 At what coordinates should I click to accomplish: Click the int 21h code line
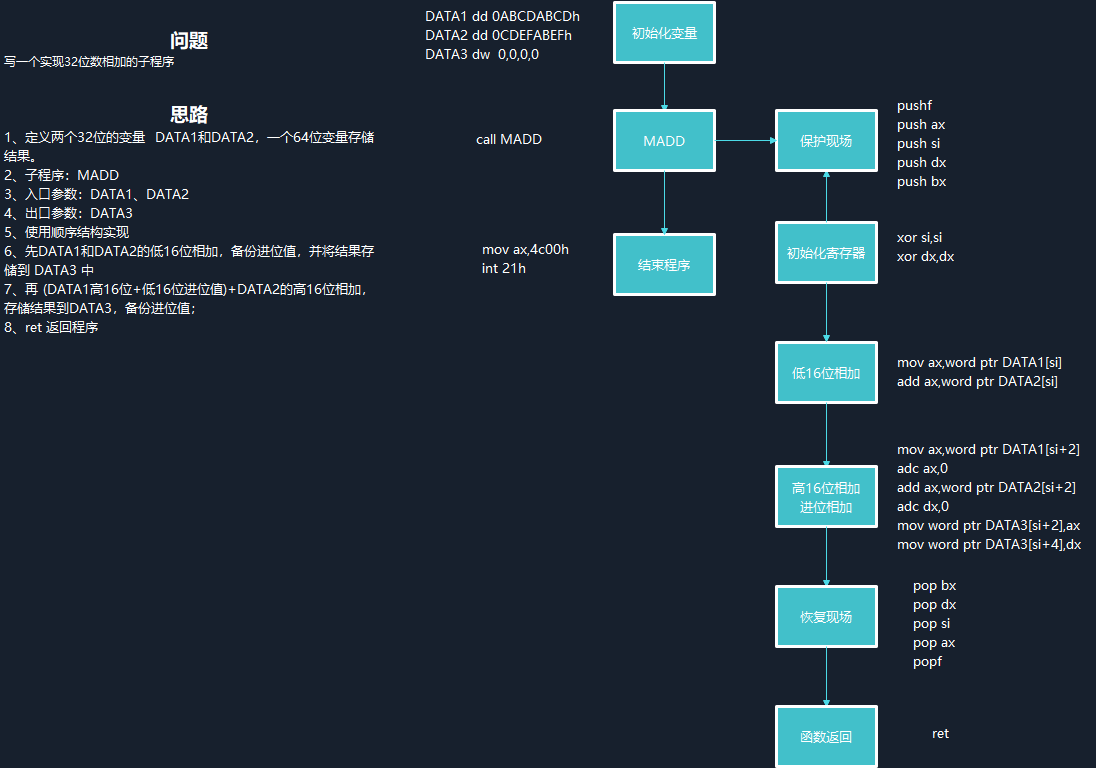pyautogui.click(x=504, y=268)
